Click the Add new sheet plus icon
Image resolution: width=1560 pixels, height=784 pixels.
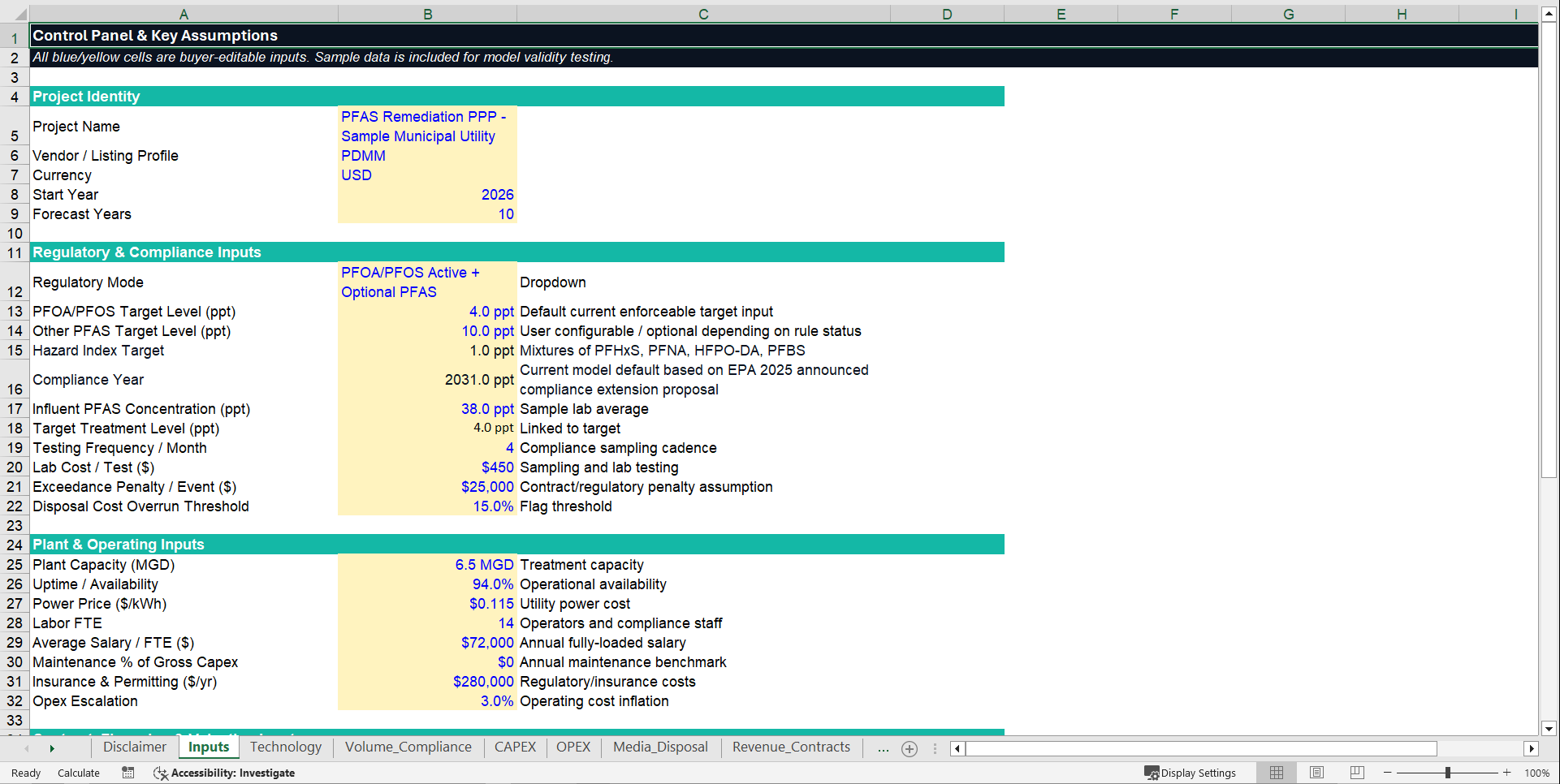(910, 749)
